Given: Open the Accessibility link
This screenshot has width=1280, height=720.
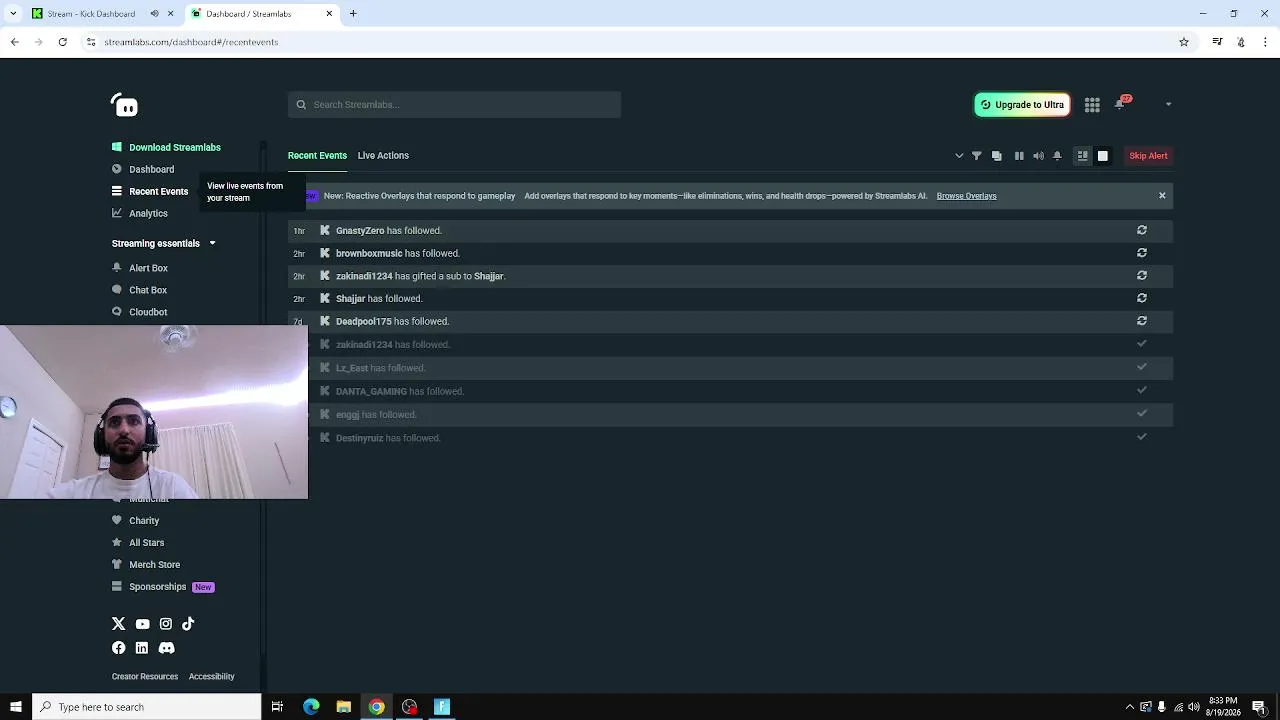Looking at the screenshot, I should (x=212, y=677).
